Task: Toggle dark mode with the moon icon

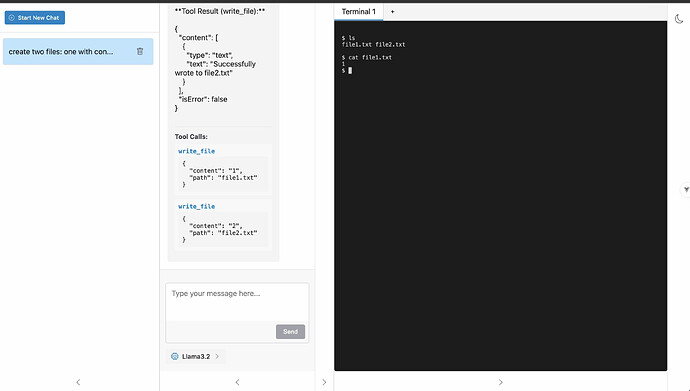Action: tap(679, 18)
